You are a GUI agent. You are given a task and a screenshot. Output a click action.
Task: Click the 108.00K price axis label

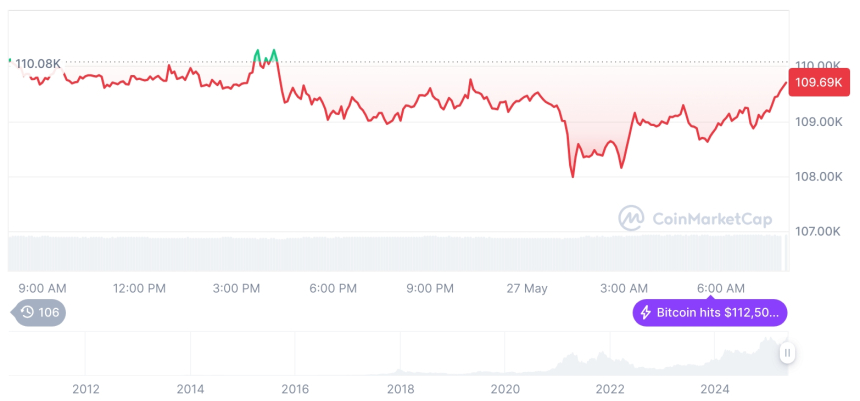(817, 177)
